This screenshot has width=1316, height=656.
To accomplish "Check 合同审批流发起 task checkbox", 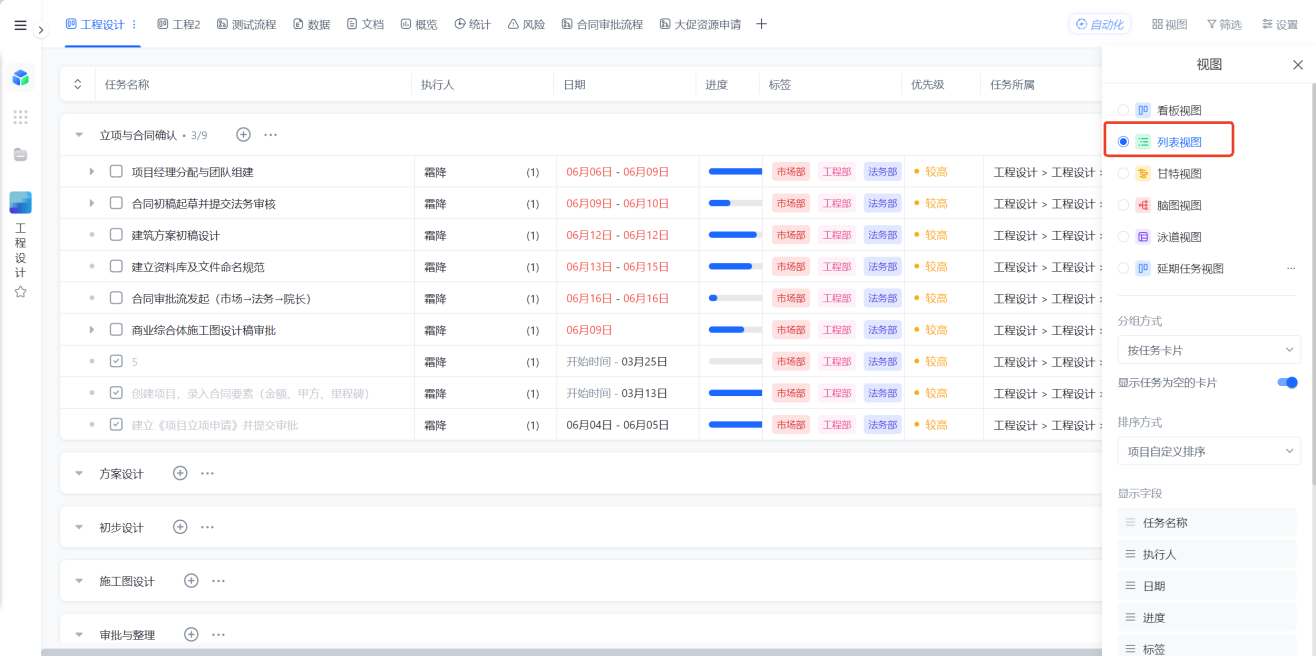I will pos(116,298).
